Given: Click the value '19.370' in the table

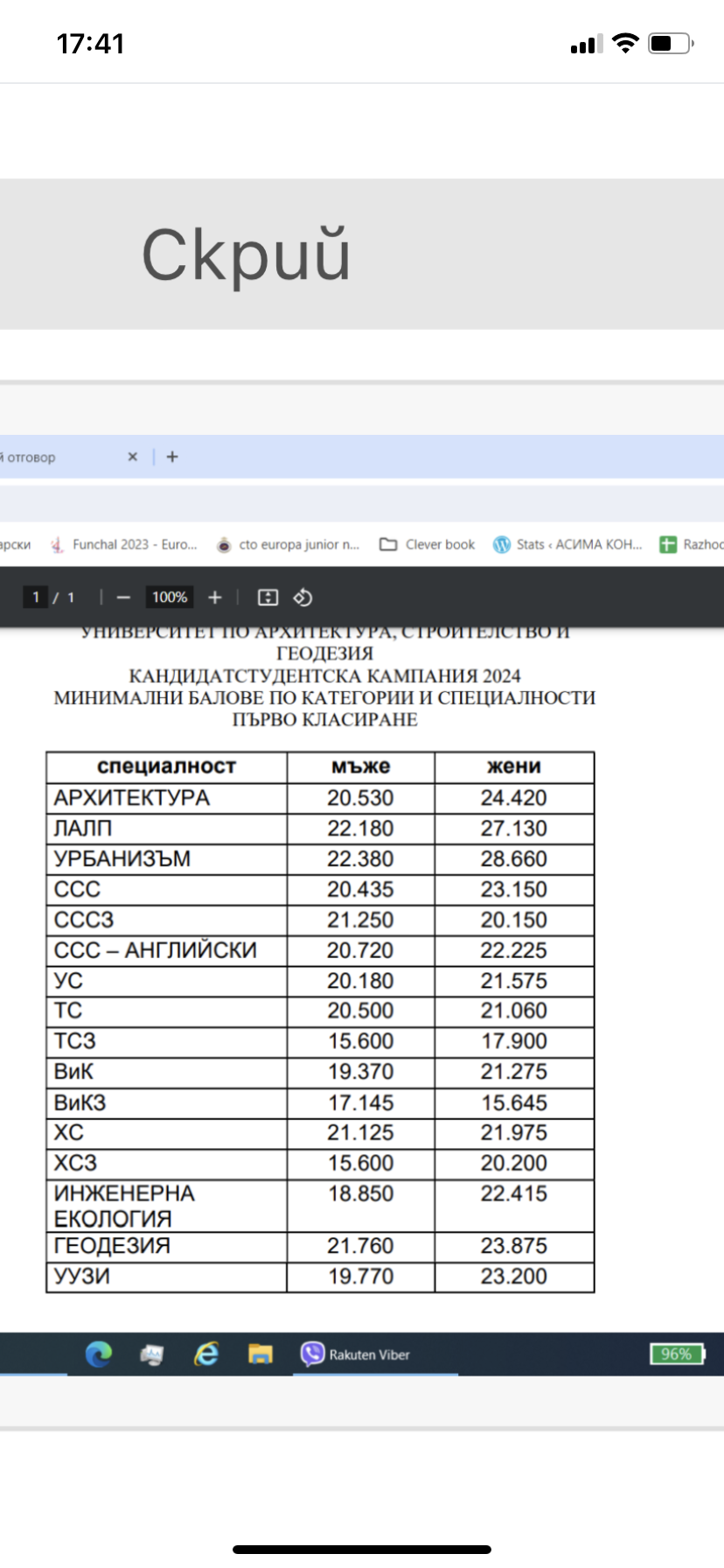Looking at the screenshot, I should pyautogui.click(x=361, y=1072).
